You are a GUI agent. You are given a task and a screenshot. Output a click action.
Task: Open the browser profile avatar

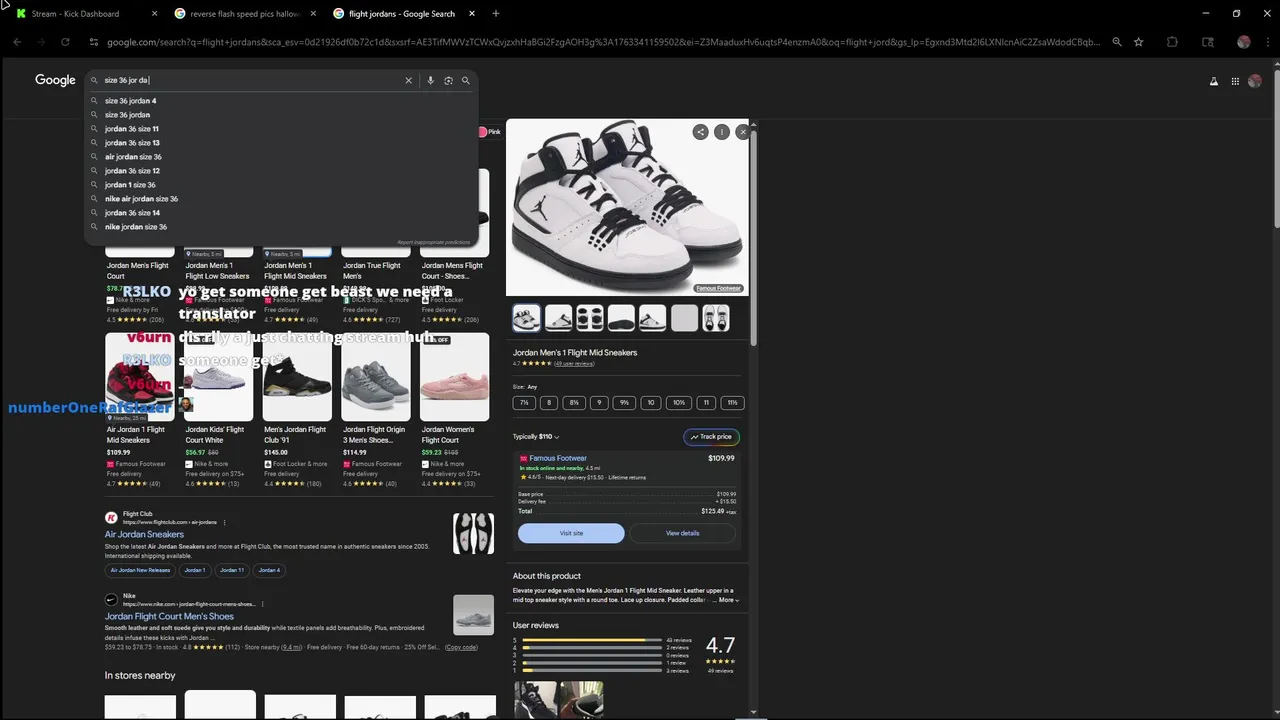pos(1243,42)
